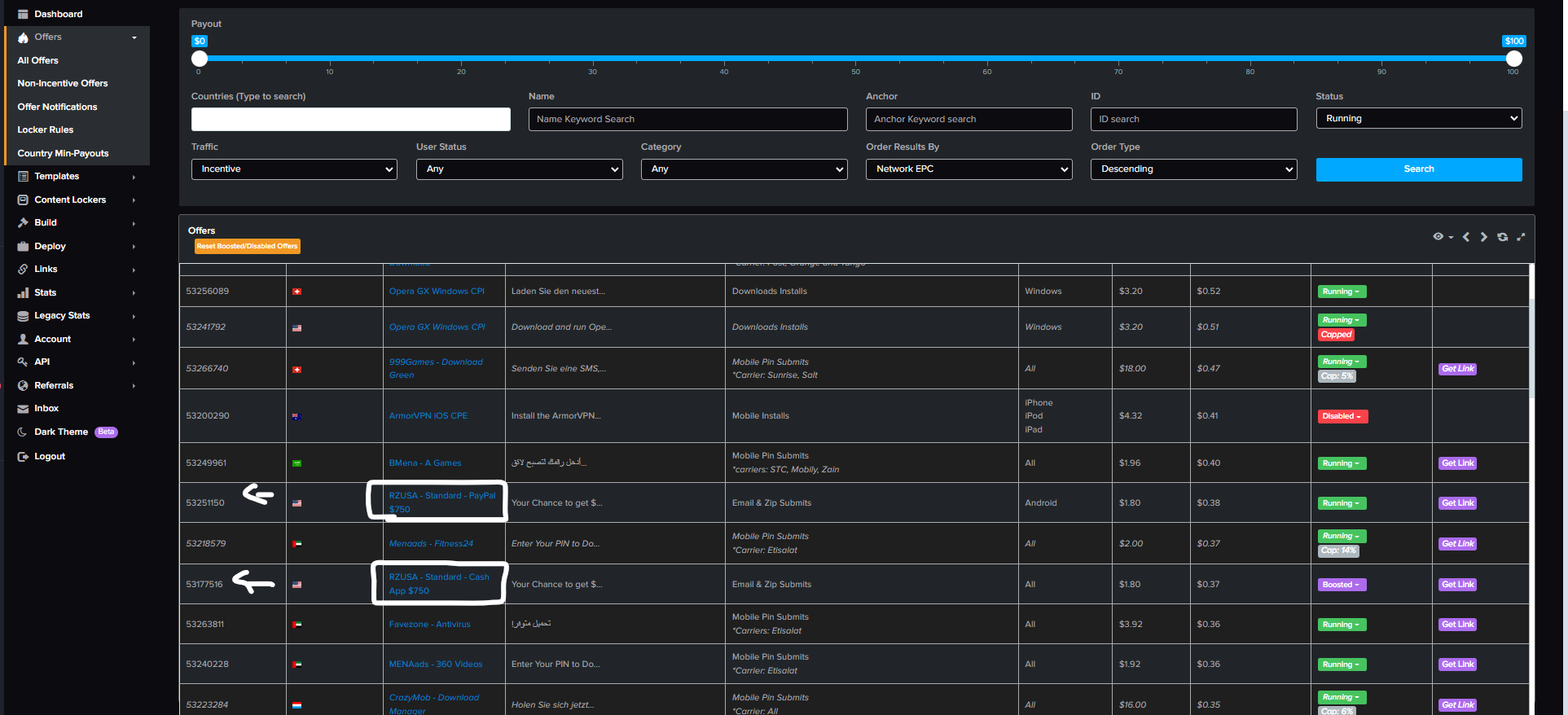Screen dimensions: 1568x715
Task: Click the Countries search input field
Action: 351,119
